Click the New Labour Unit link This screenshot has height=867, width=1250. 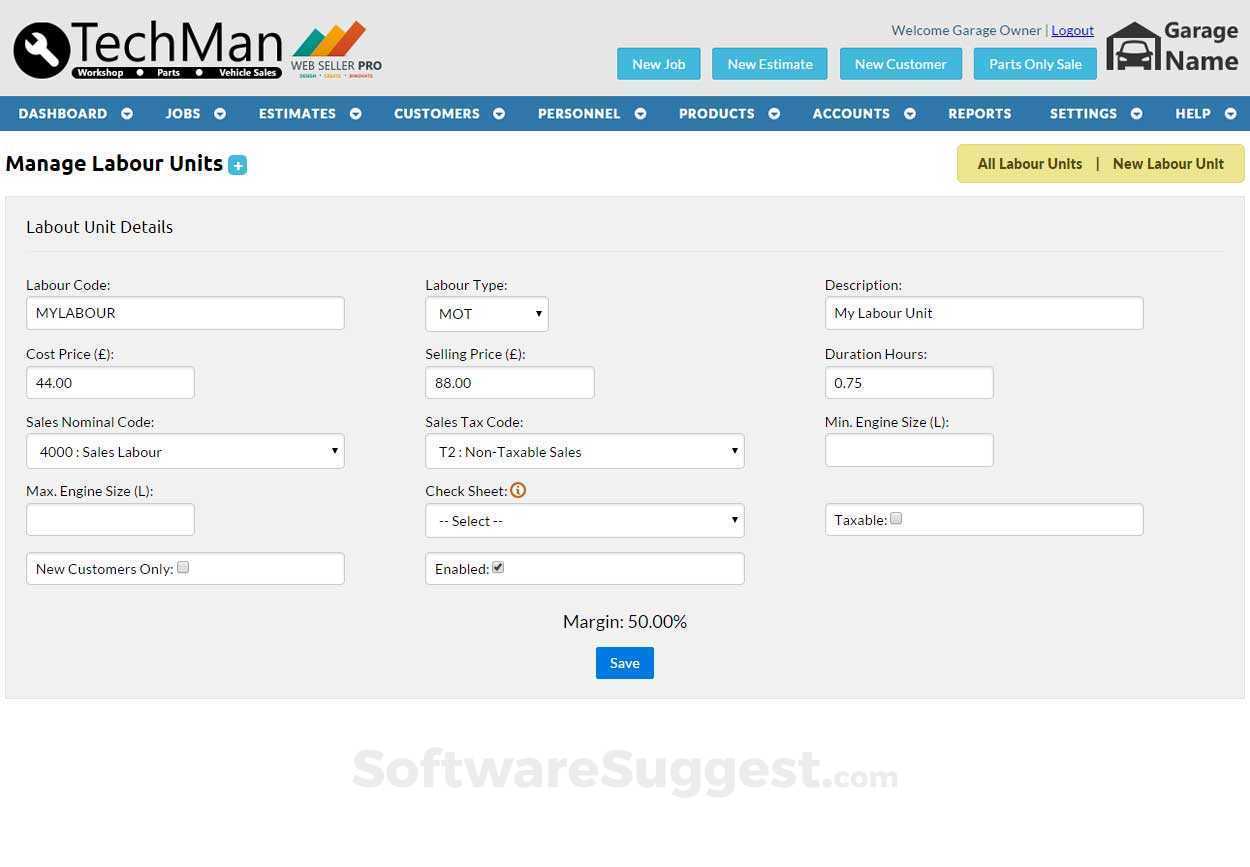tap(1167, 163)
